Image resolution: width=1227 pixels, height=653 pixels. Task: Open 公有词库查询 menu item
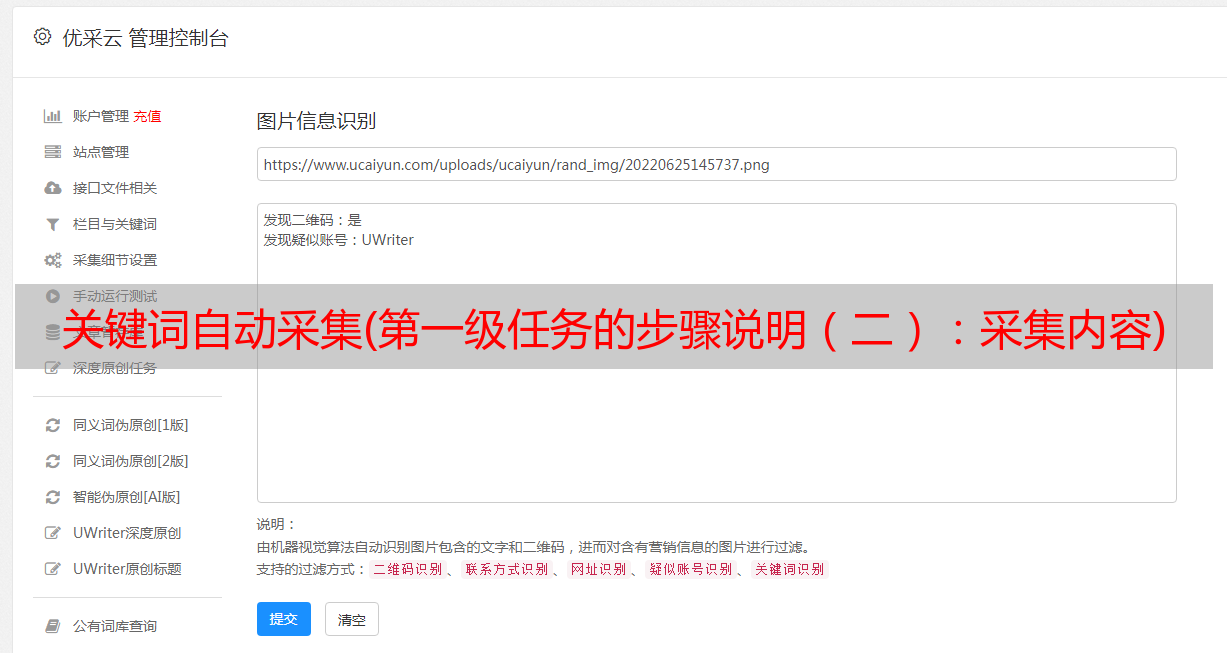pos(115,626)
